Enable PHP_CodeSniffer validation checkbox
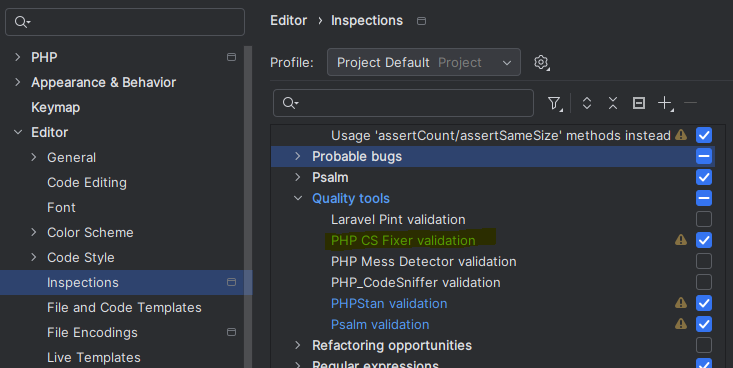Image resolution: width=733 pixels, height=368 pixels. point(704,282)
